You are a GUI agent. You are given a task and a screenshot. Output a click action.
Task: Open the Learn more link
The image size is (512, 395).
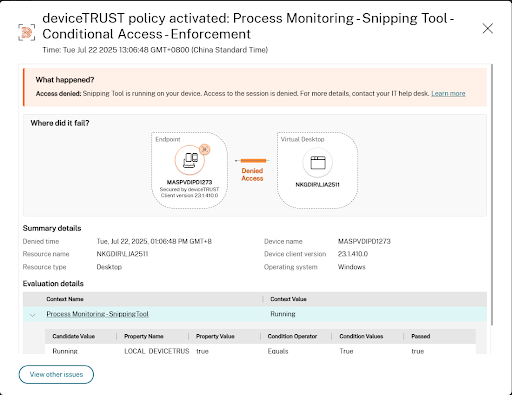[x=448, y=93]
